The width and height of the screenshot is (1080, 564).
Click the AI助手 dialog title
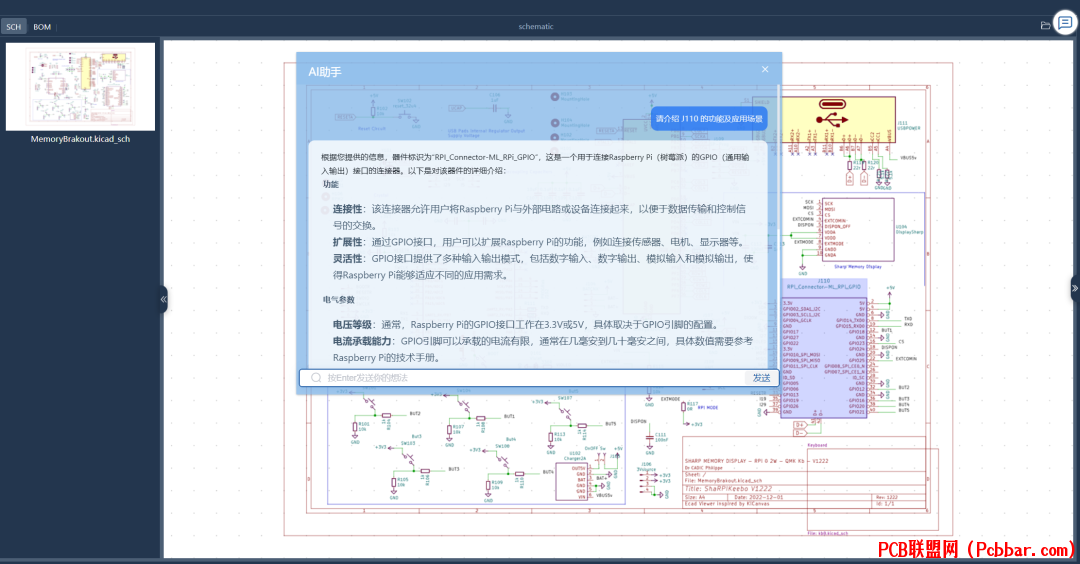[x=324, y=72]
